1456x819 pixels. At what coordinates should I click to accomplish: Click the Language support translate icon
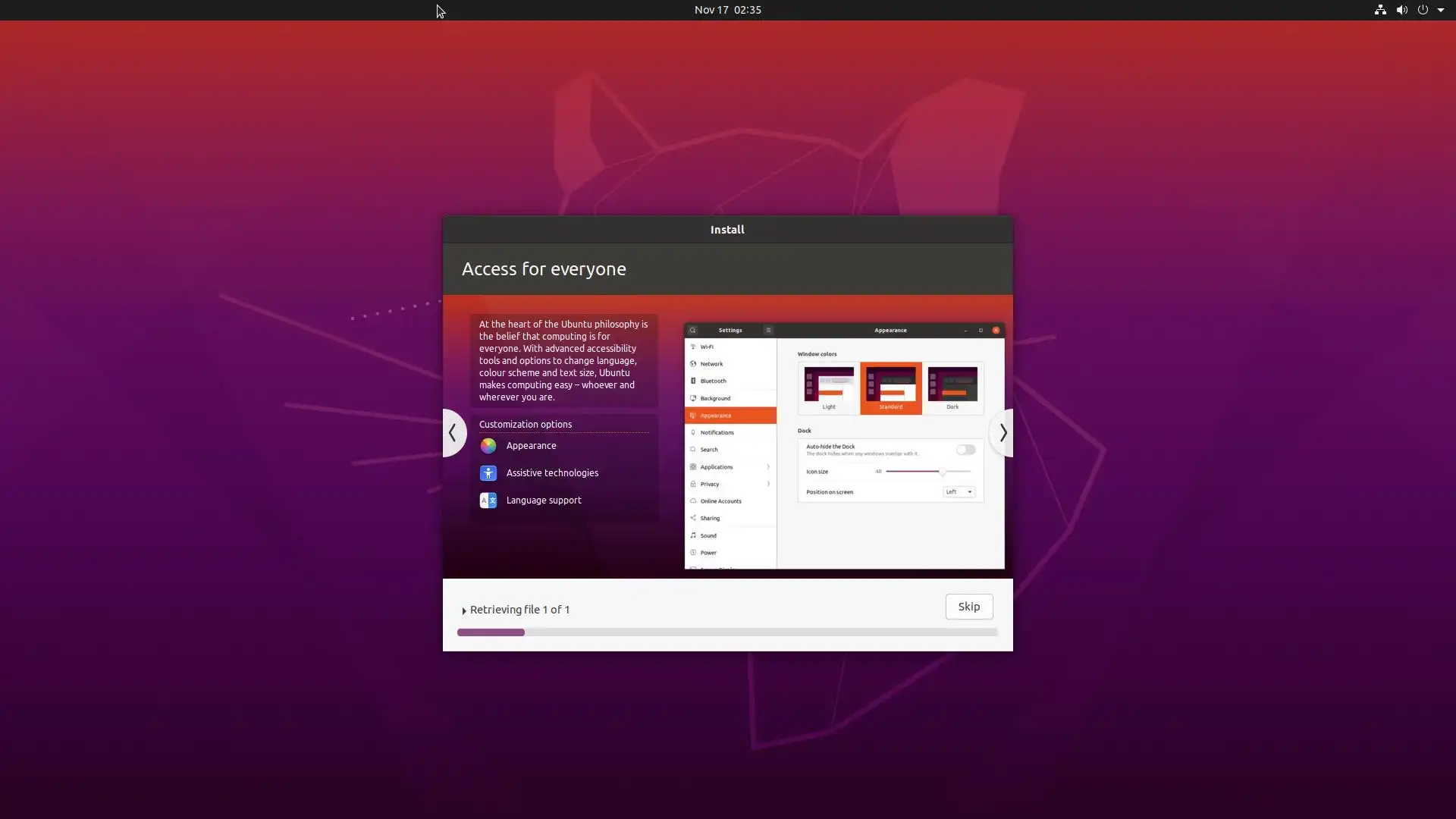(488, 500)
